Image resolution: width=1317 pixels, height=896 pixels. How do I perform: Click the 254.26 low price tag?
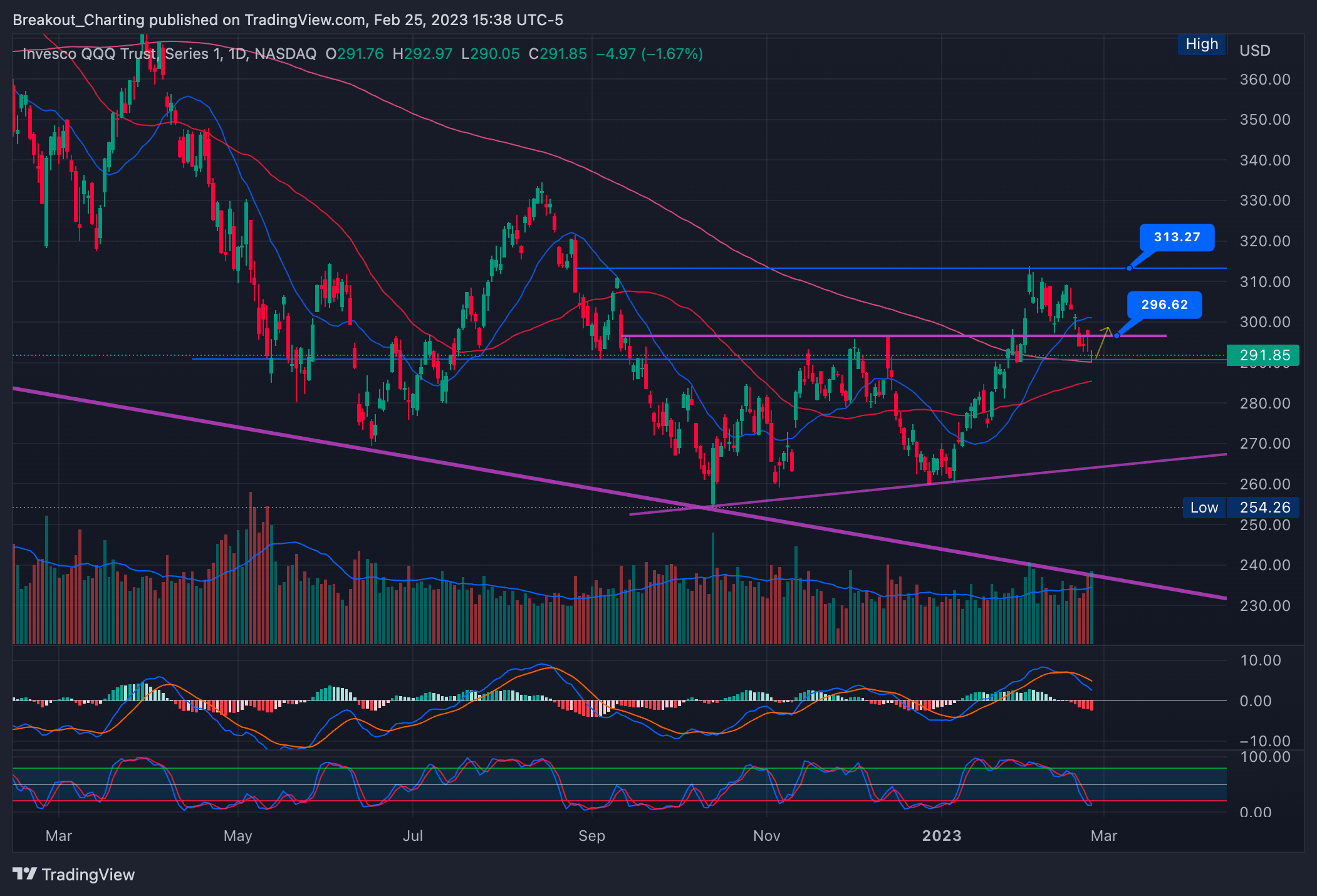[1264, 508]
